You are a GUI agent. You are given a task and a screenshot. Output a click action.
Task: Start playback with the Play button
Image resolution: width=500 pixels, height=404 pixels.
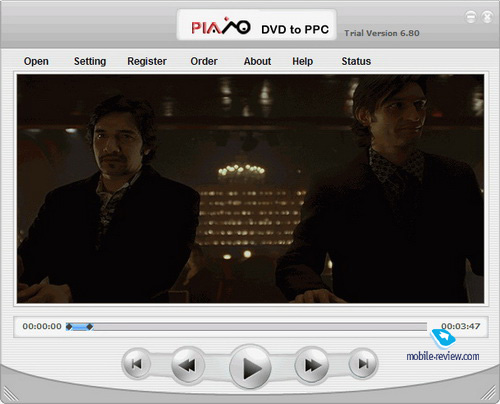click(x=250, y=368)
